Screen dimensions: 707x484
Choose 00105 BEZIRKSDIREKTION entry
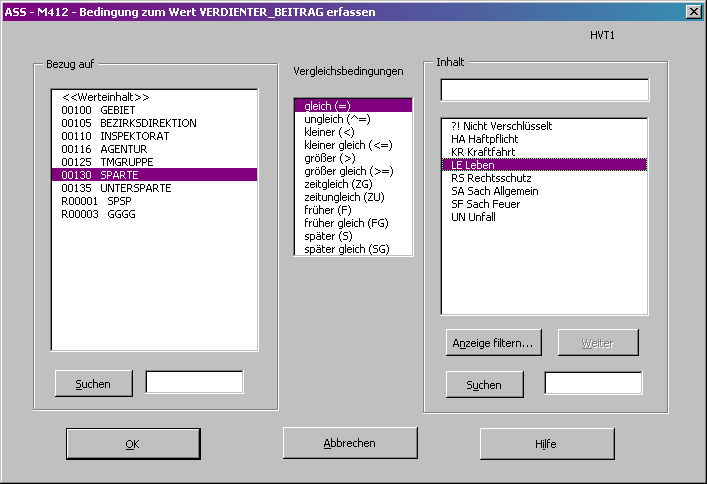(128, 123)
